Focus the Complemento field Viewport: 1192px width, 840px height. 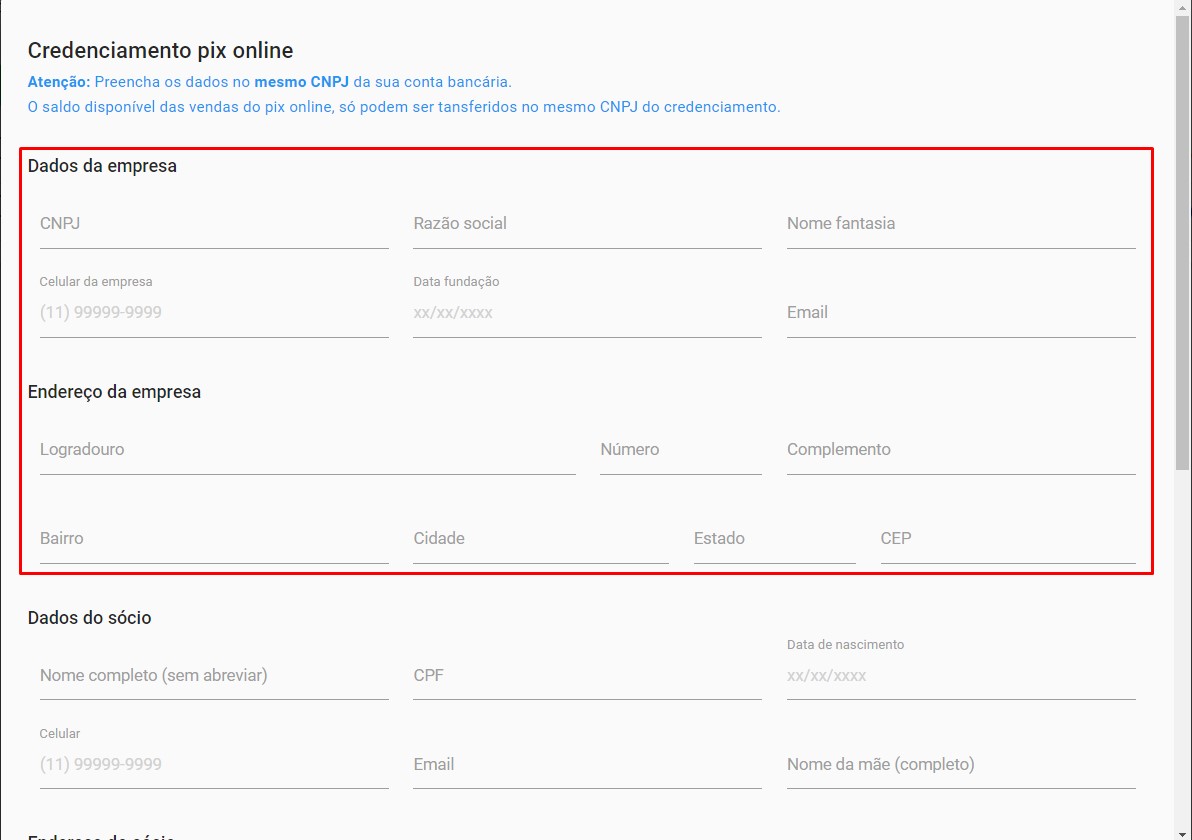coord(960,450)
